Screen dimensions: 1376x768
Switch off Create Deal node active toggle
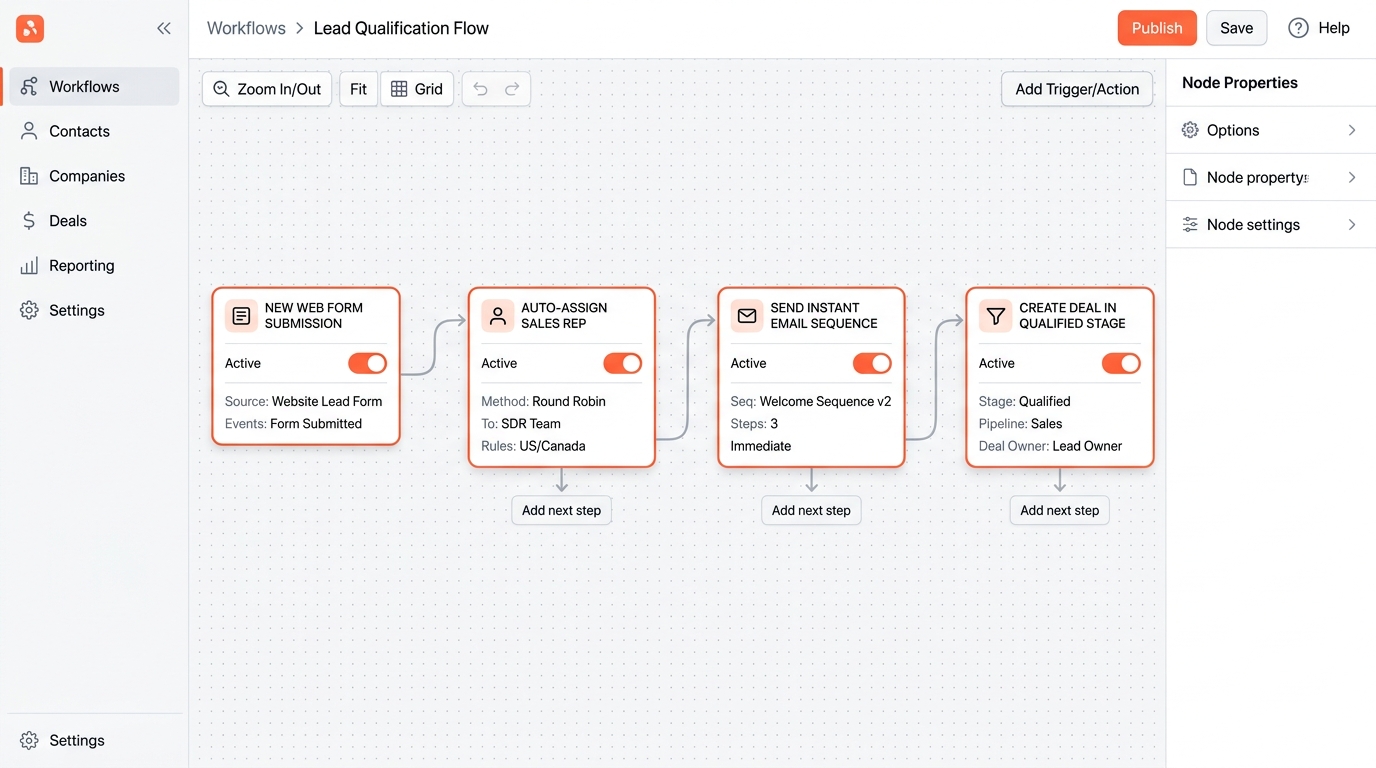point(1121,364)
